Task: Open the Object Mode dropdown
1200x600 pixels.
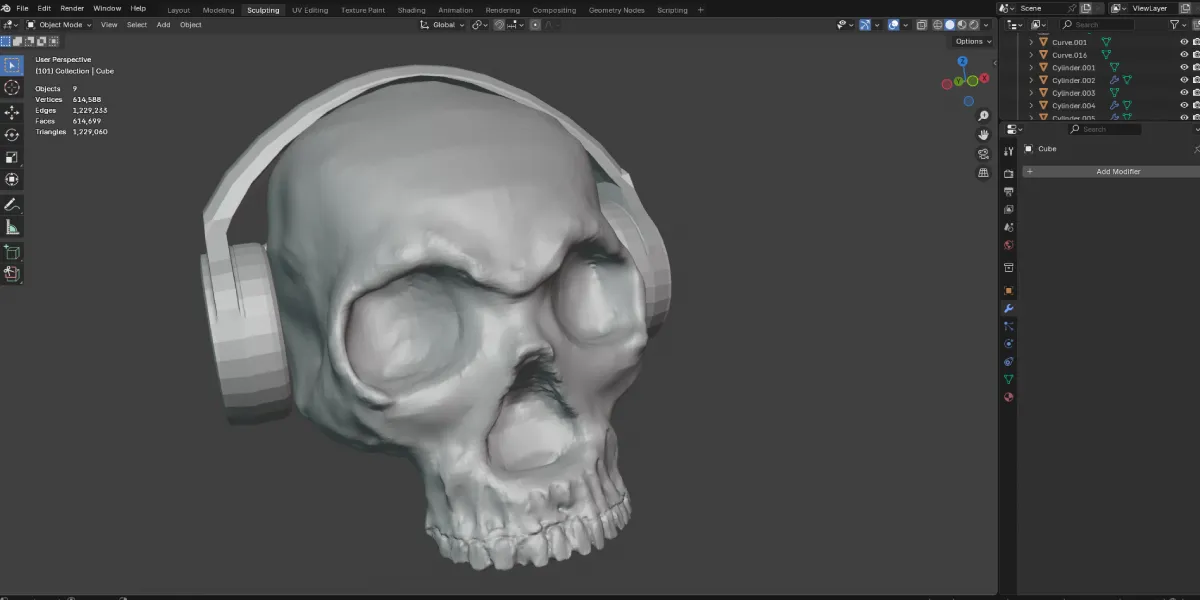Action: tap(60, 25)
